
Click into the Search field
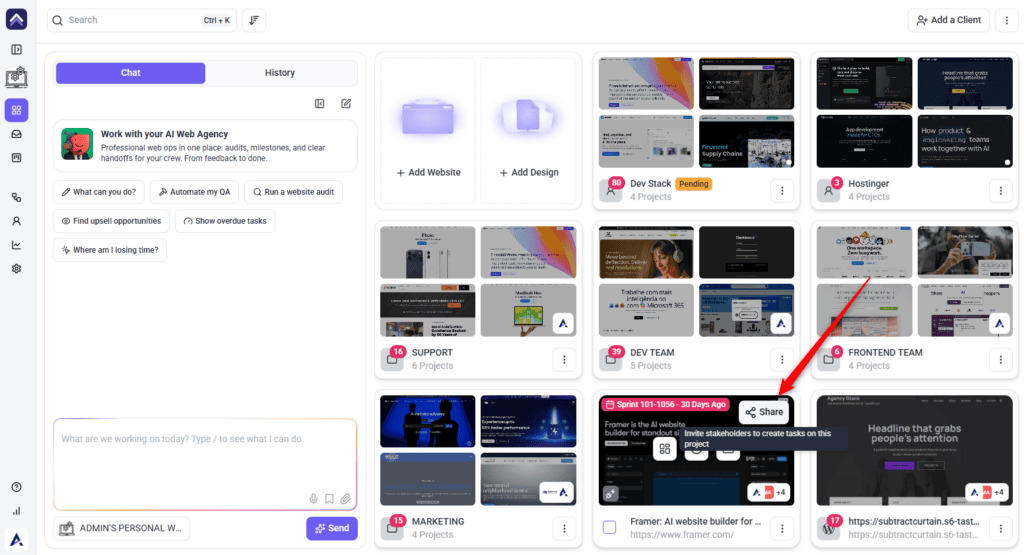coord(142,20)
